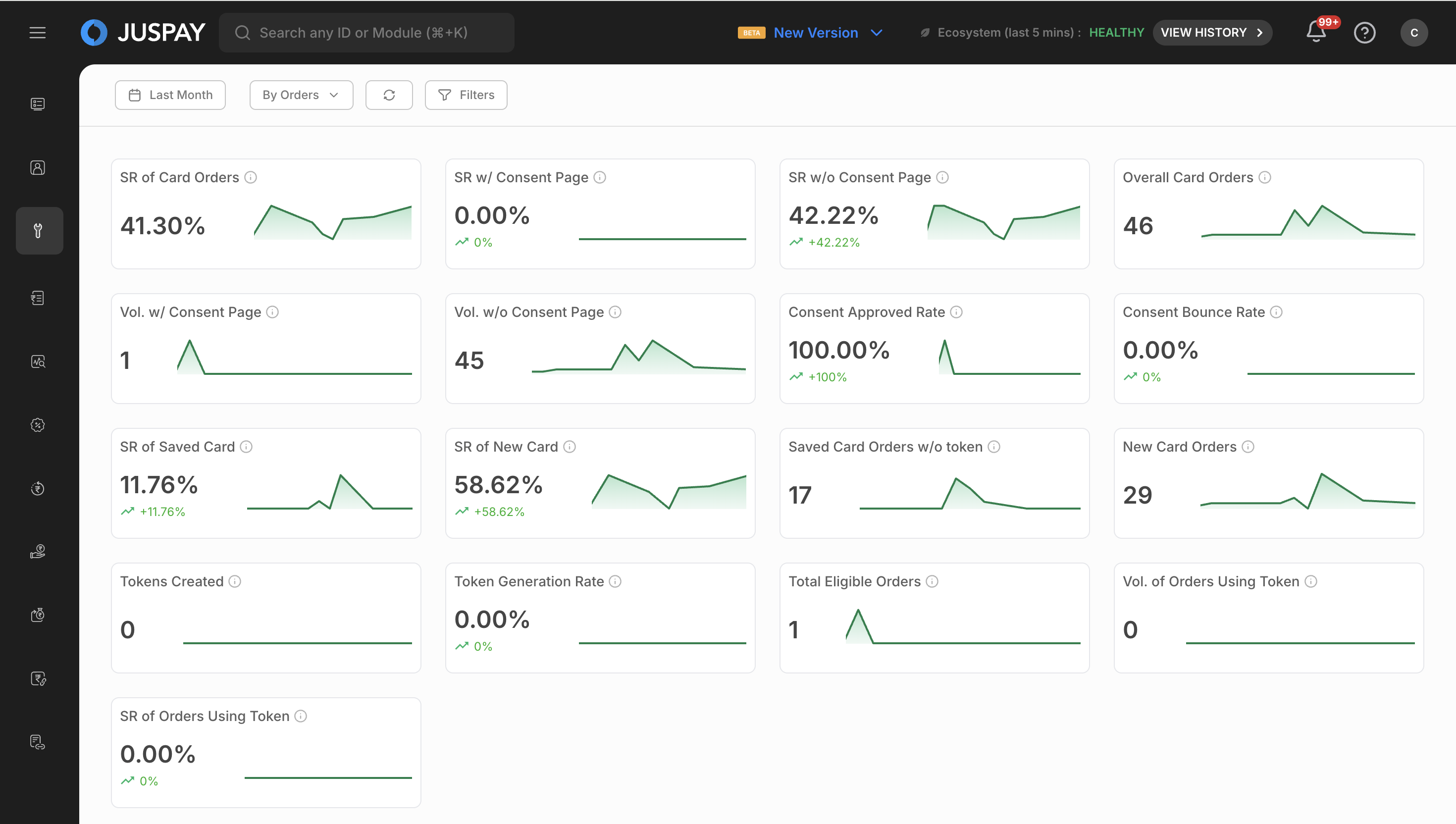Click the Filters button
This screenshot has height=824, width=1456.
point(466,95)
